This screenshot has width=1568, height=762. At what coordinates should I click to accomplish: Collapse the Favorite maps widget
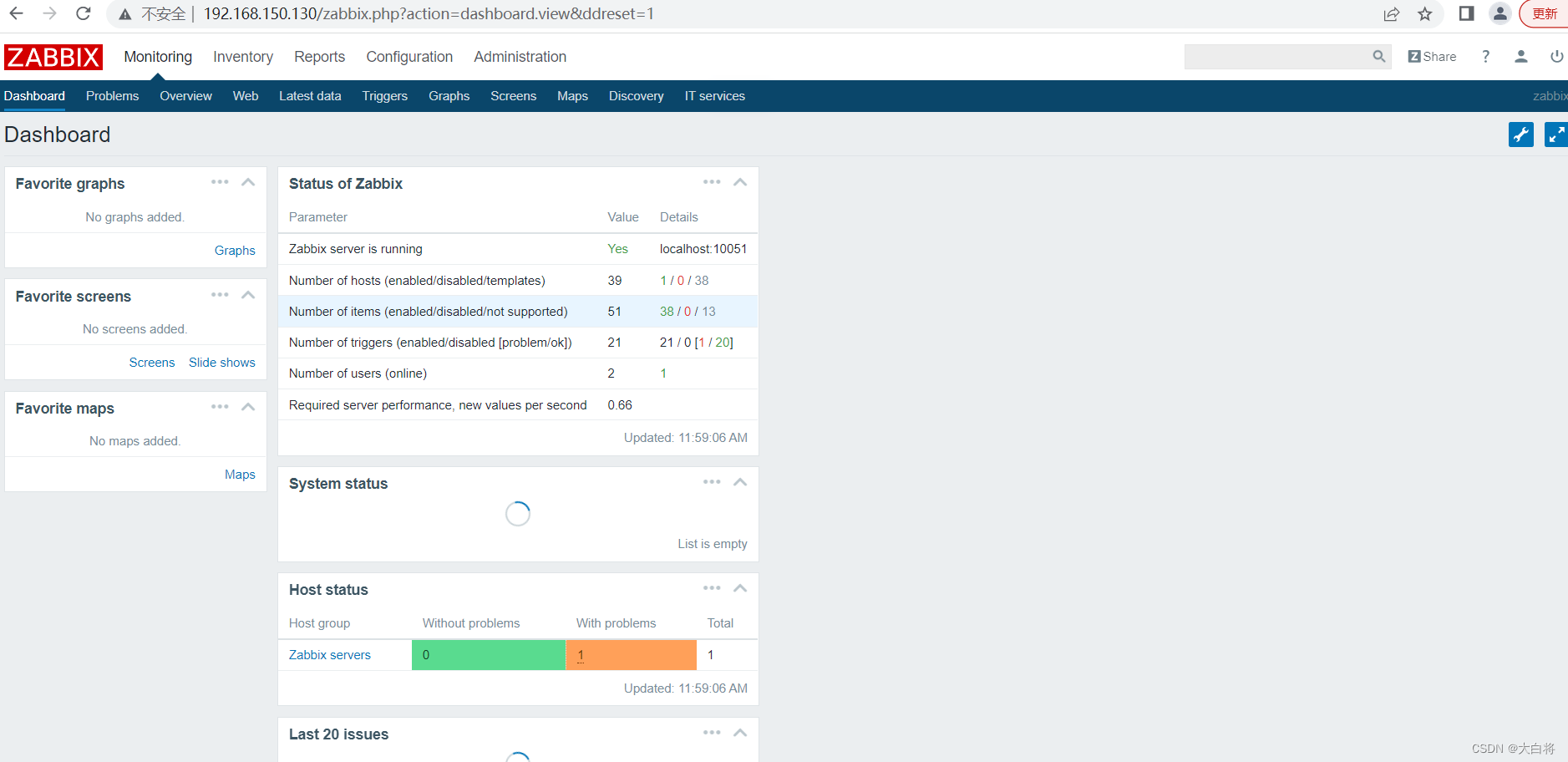click(248, 407)
